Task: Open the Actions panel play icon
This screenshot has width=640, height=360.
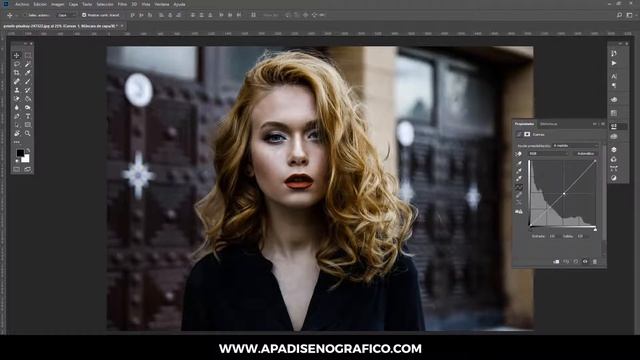Action: 614,63
